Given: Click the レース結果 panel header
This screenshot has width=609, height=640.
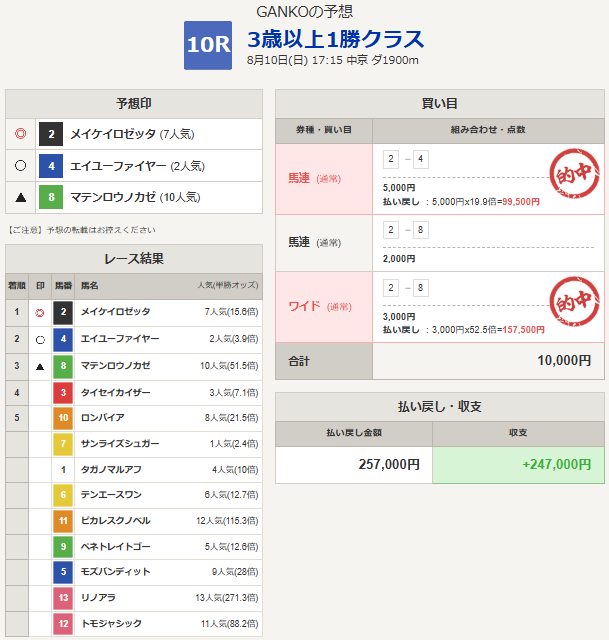Looking at the screenshot, I should pyautogui.click(x=134, y=259).
